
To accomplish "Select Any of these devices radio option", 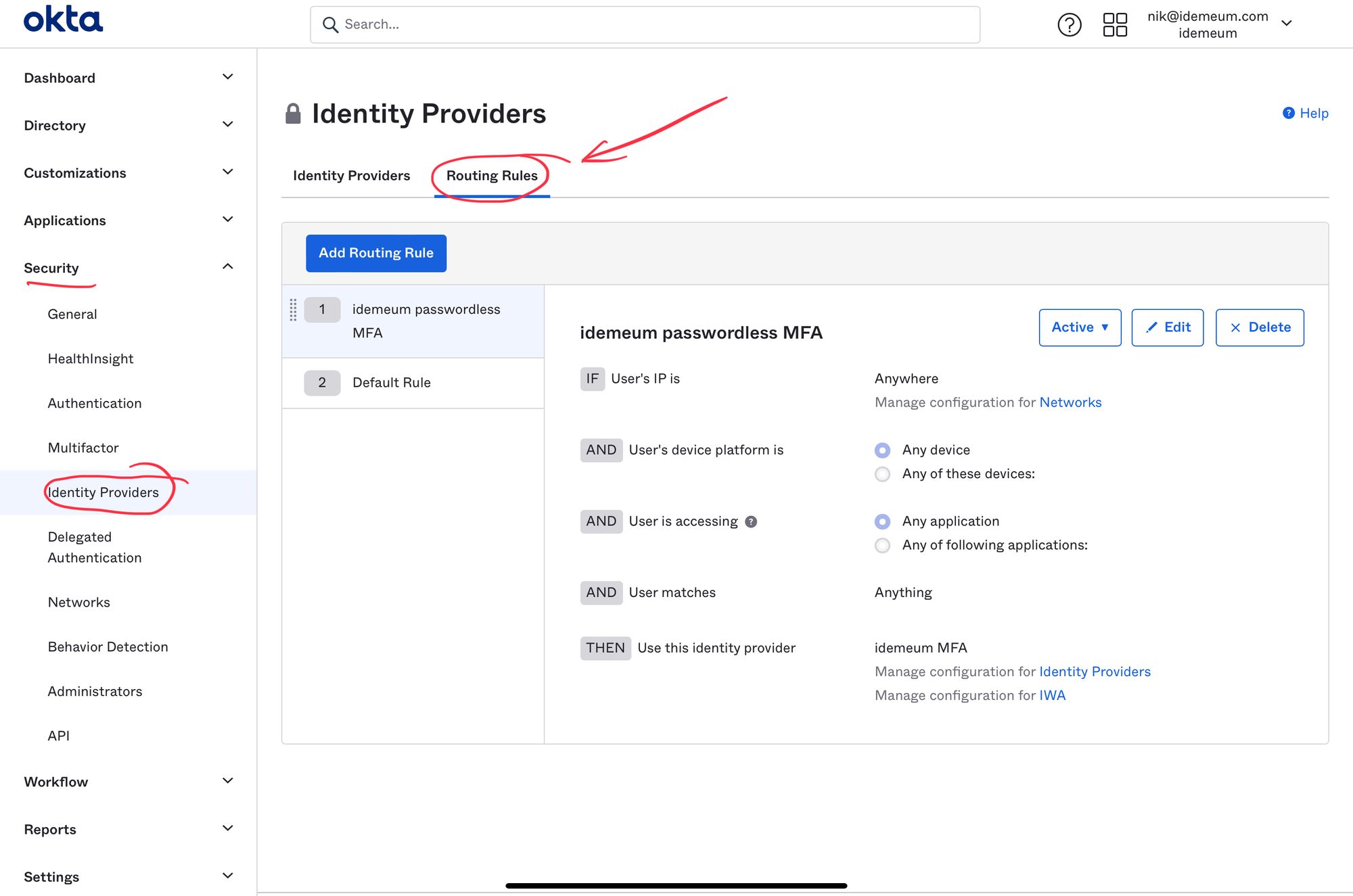I will point(882,474).
